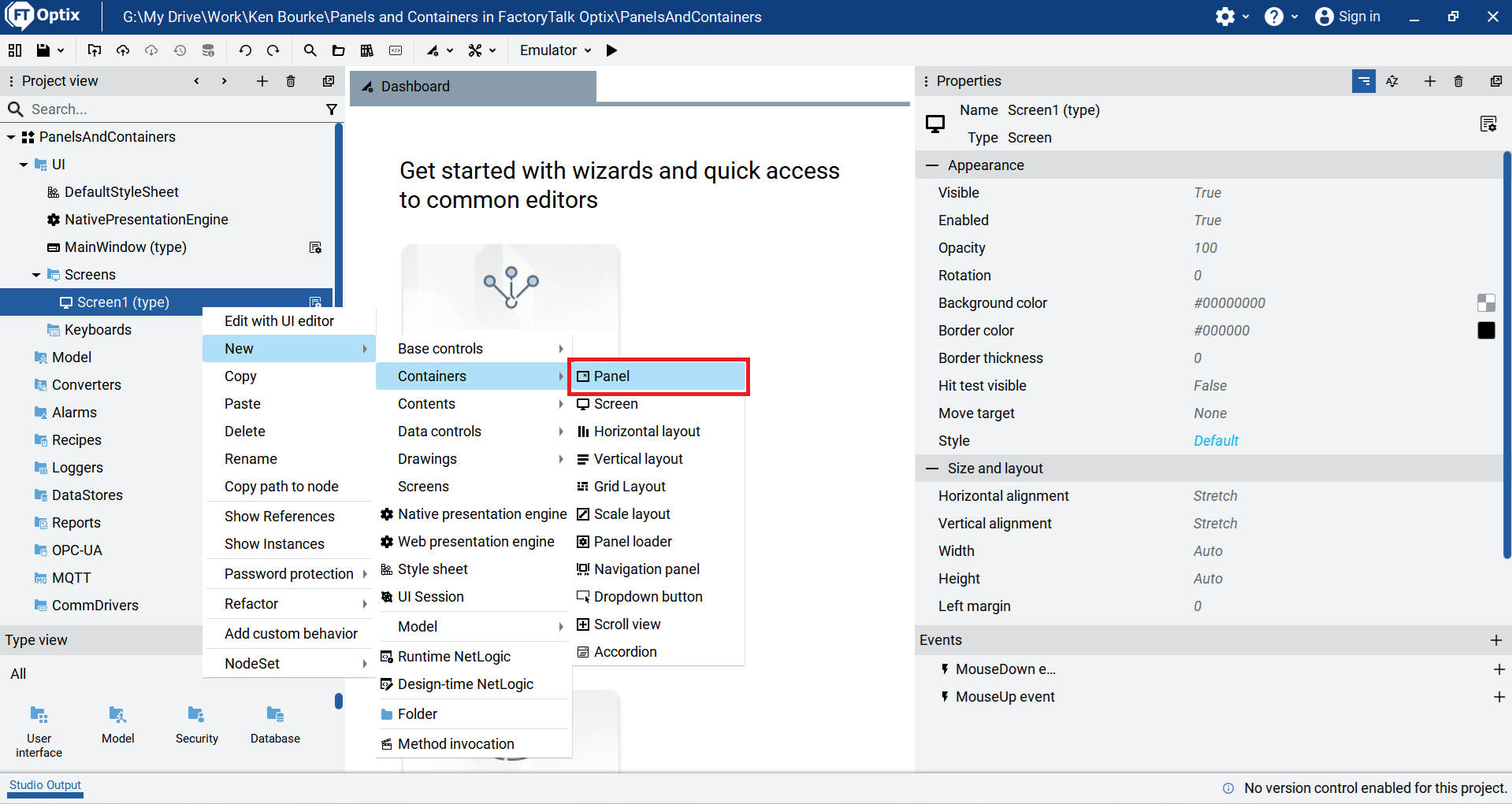Collapse the Screens folder node

tap(36, 275)
